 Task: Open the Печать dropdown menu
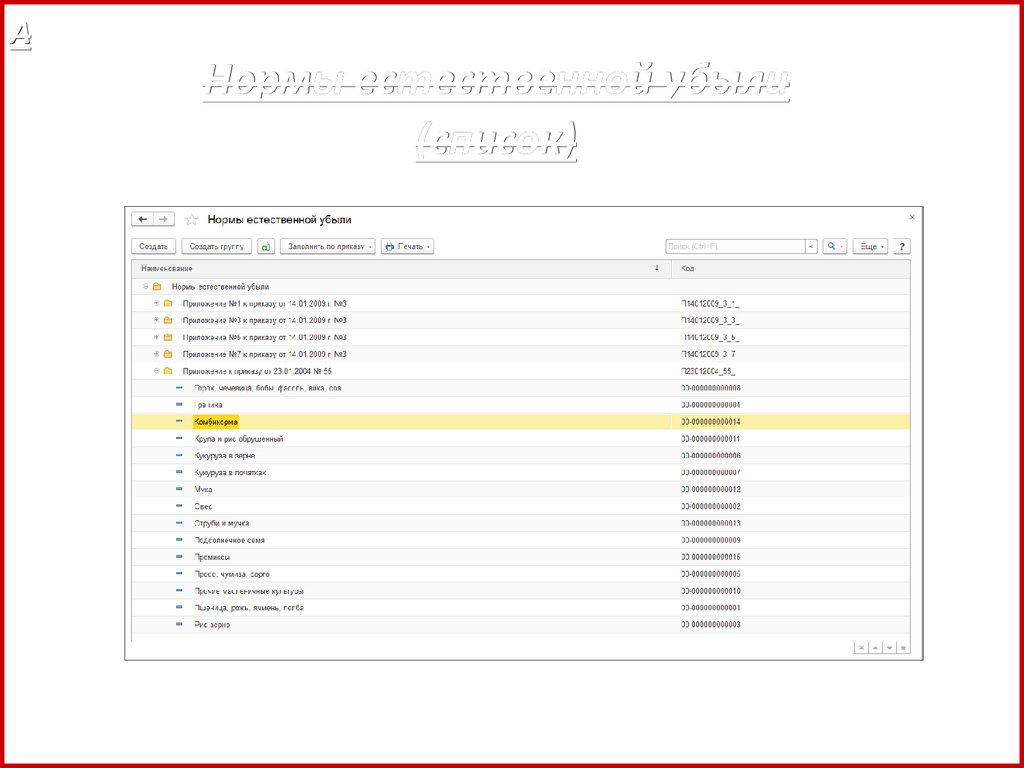[408, 246]
